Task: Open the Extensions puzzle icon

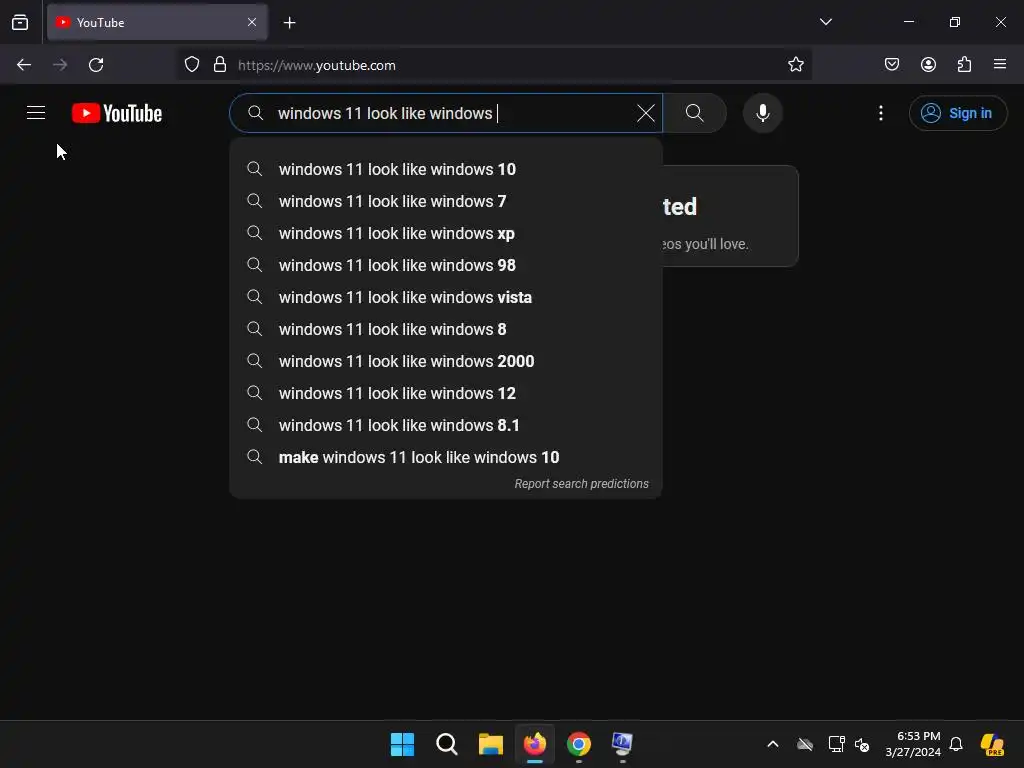Action: point(964,65)
